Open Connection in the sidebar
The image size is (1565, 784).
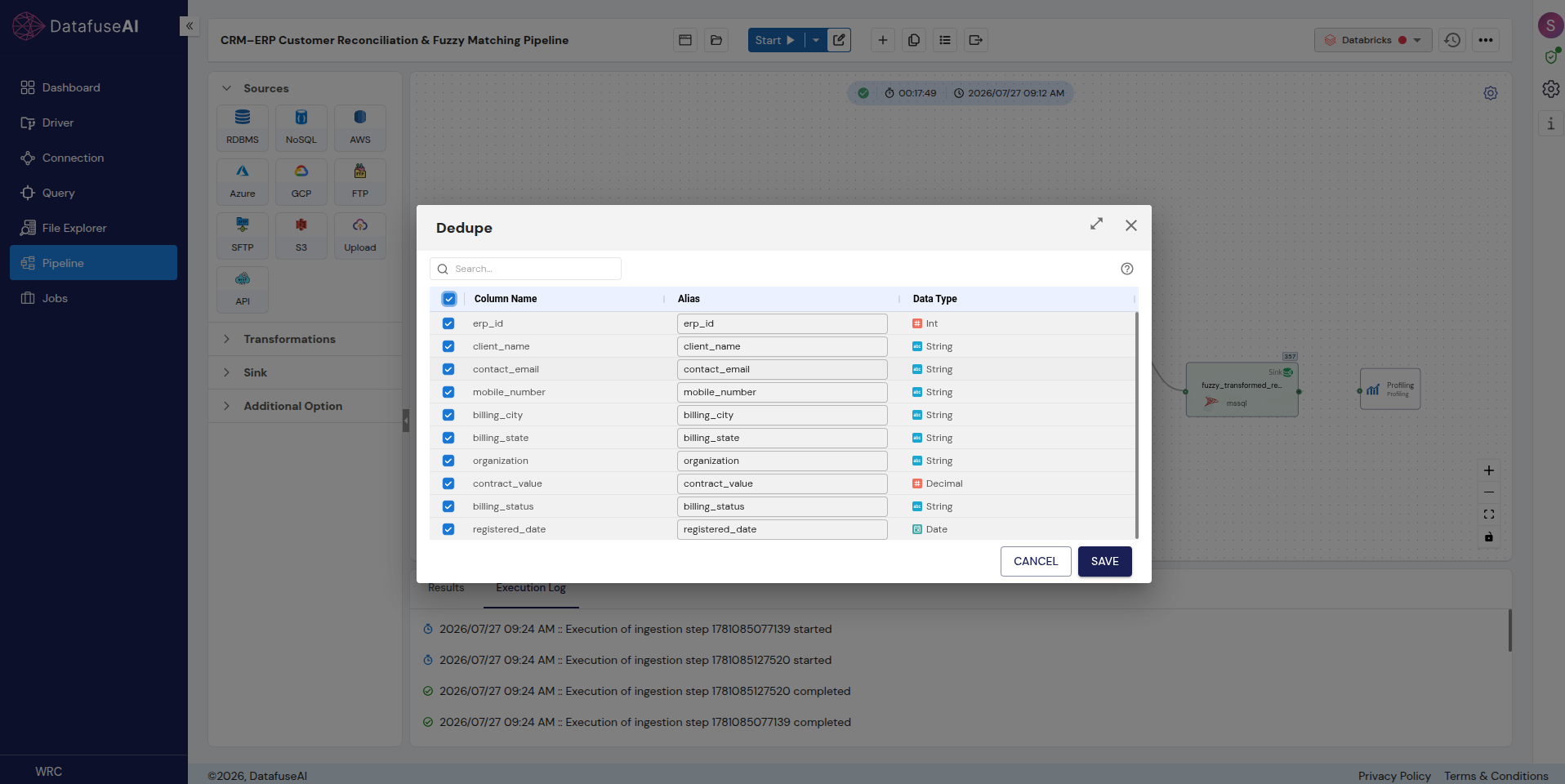point(93,158)
